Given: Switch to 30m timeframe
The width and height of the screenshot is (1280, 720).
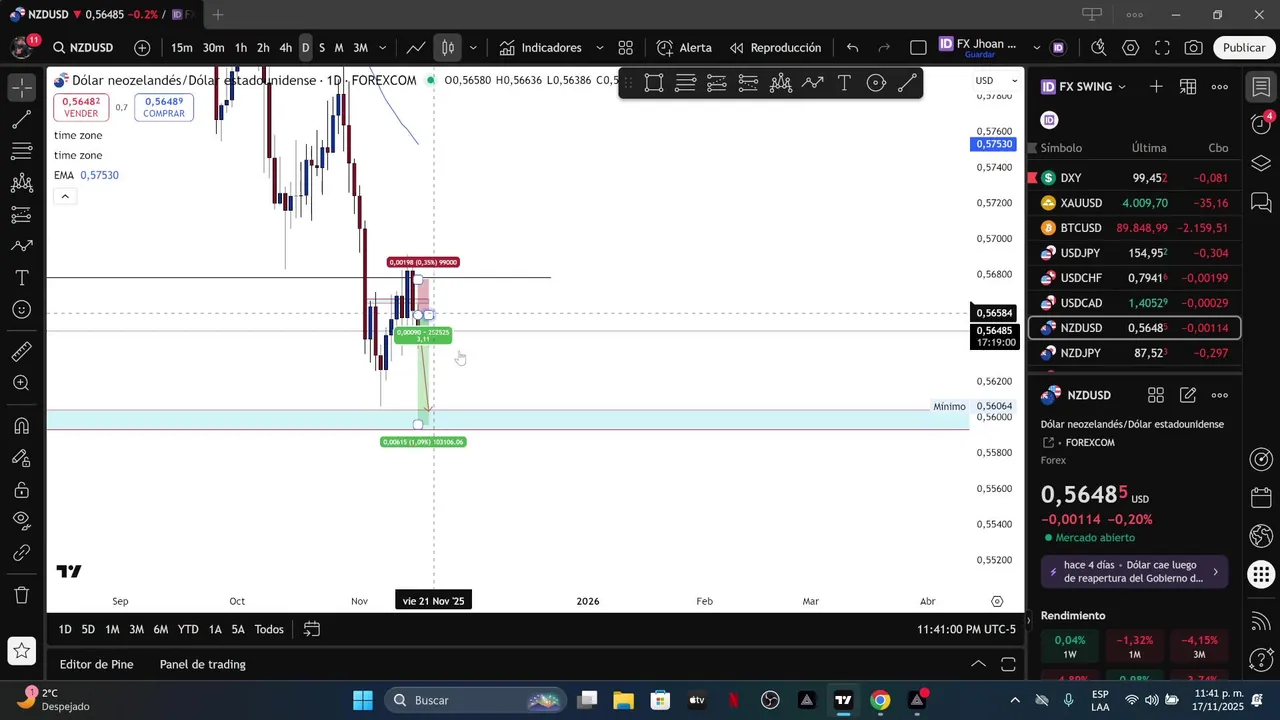Looking at the screenshot, I should tap(214, 48).
